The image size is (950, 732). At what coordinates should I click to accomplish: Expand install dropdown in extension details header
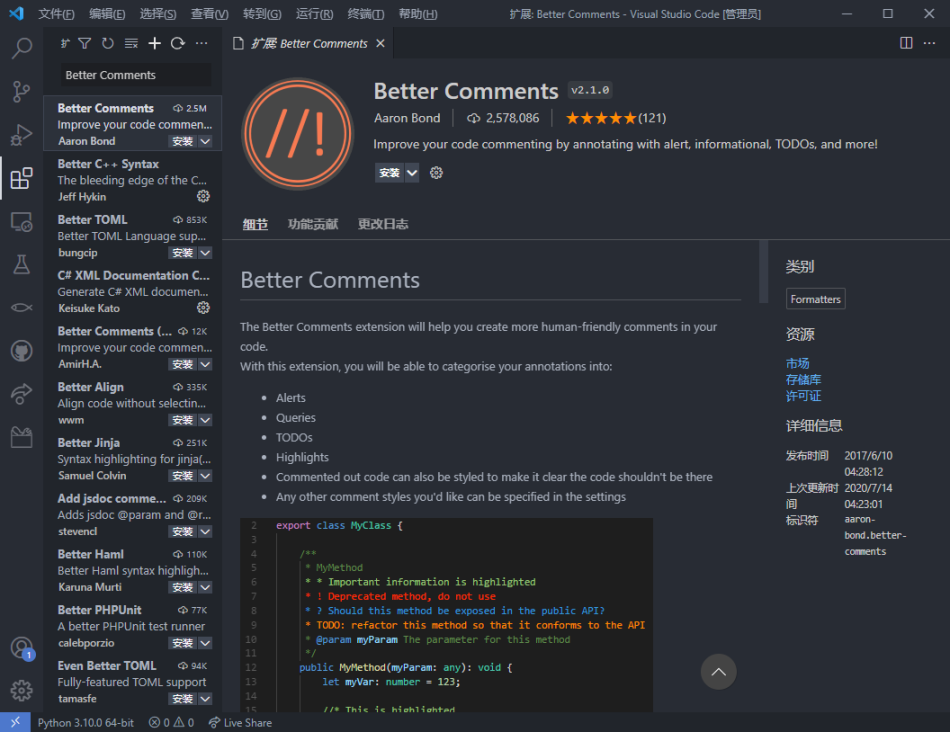click(x=412, y=173)
